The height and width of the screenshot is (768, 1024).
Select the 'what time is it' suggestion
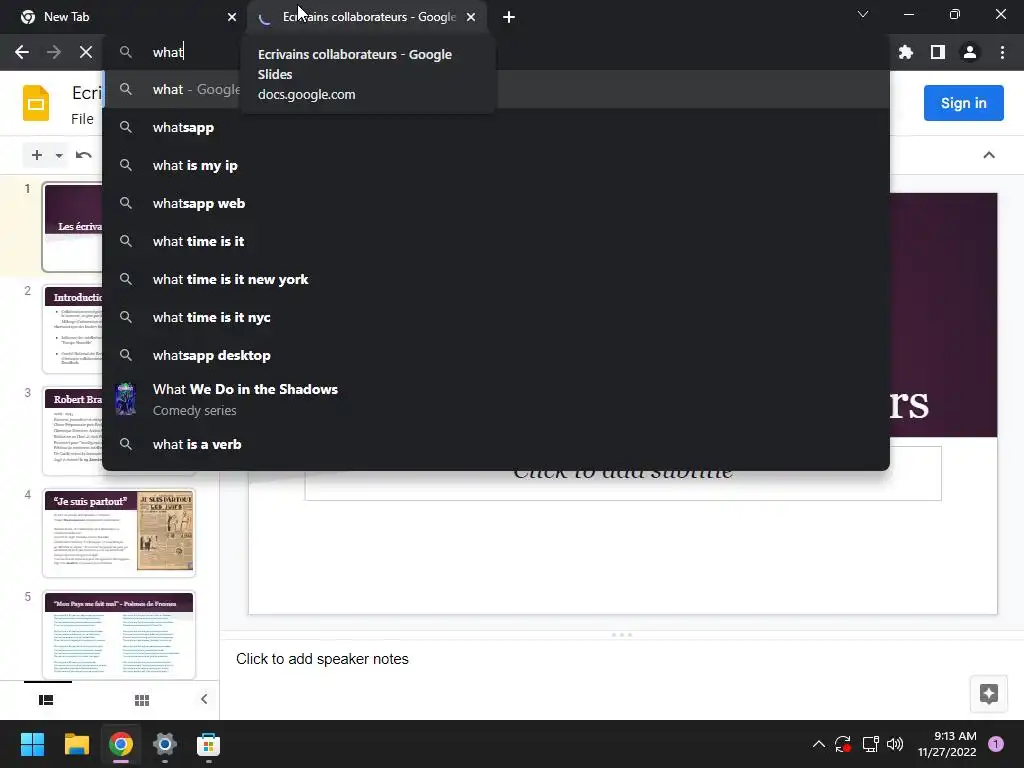tap(496, 241)
